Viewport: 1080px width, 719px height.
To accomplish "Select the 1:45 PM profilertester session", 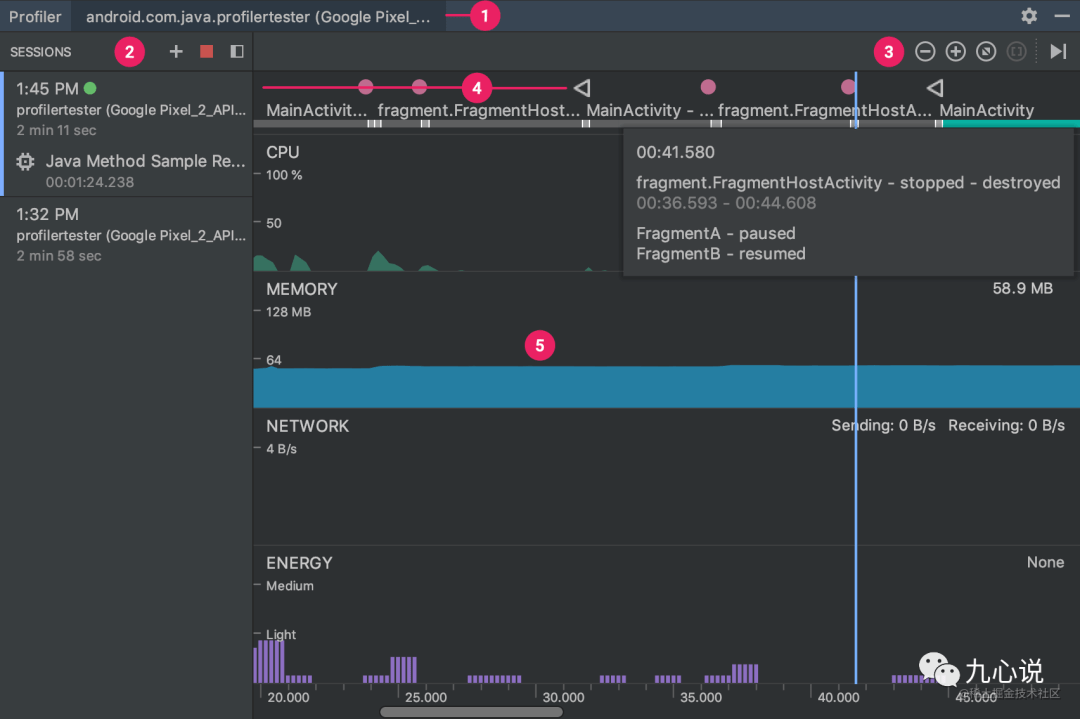I will click(128, 109).
